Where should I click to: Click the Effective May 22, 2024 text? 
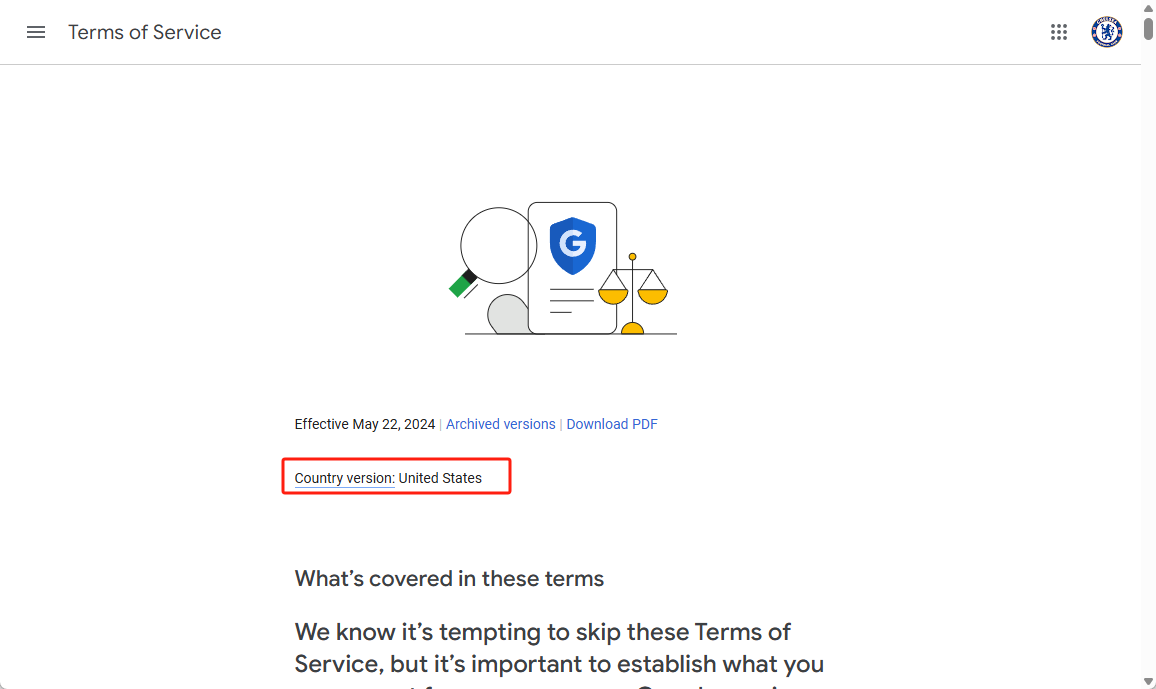coord(365,424)
